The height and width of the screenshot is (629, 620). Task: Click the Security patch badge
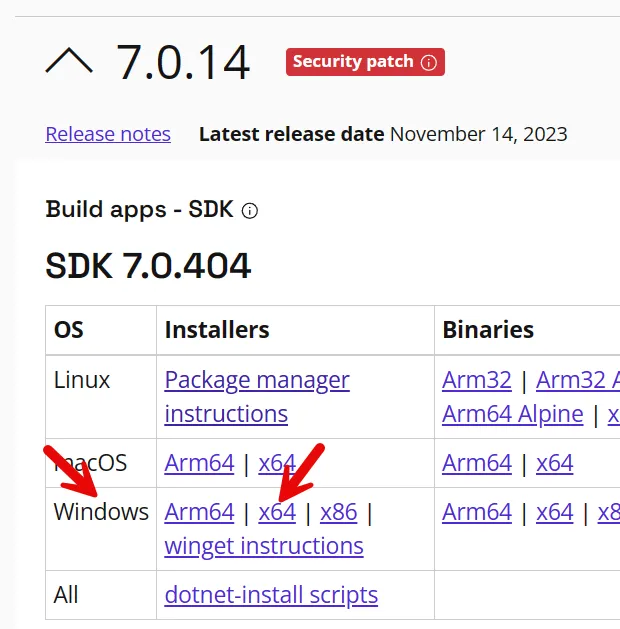365,62
